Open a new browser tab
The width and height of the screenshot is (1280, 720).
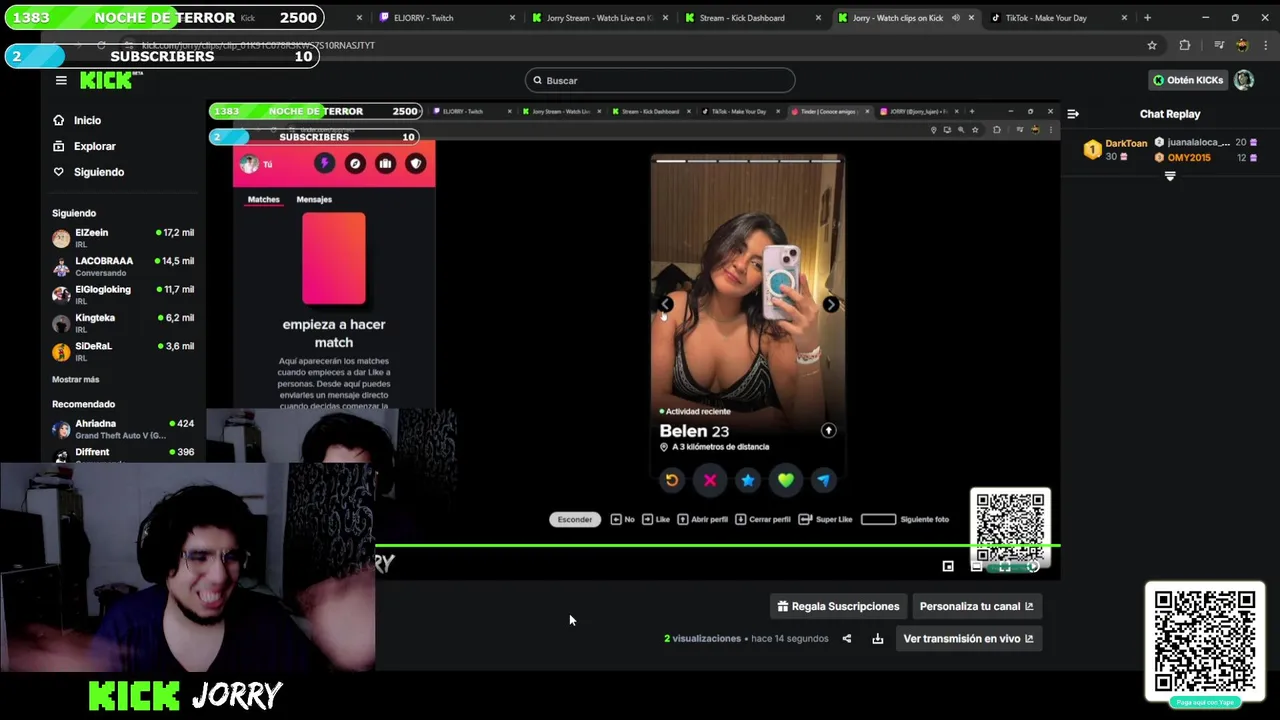1147,18
